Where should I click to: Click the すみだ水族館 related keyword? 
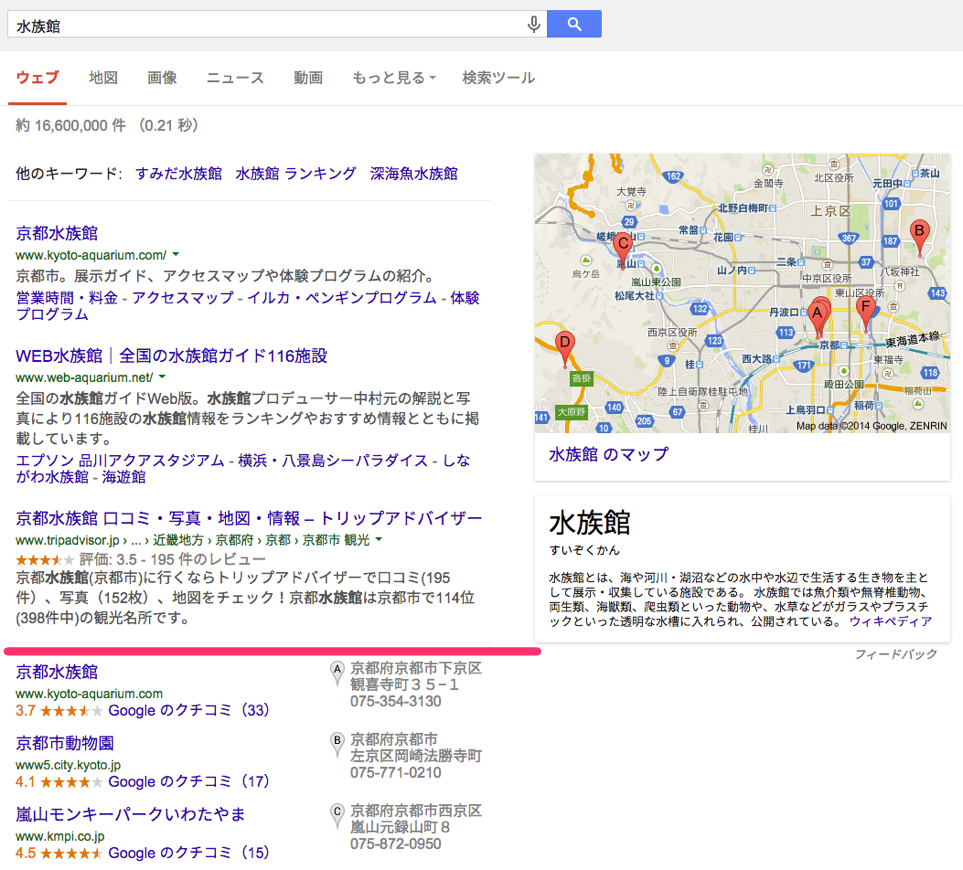click(x=179, y=174)
